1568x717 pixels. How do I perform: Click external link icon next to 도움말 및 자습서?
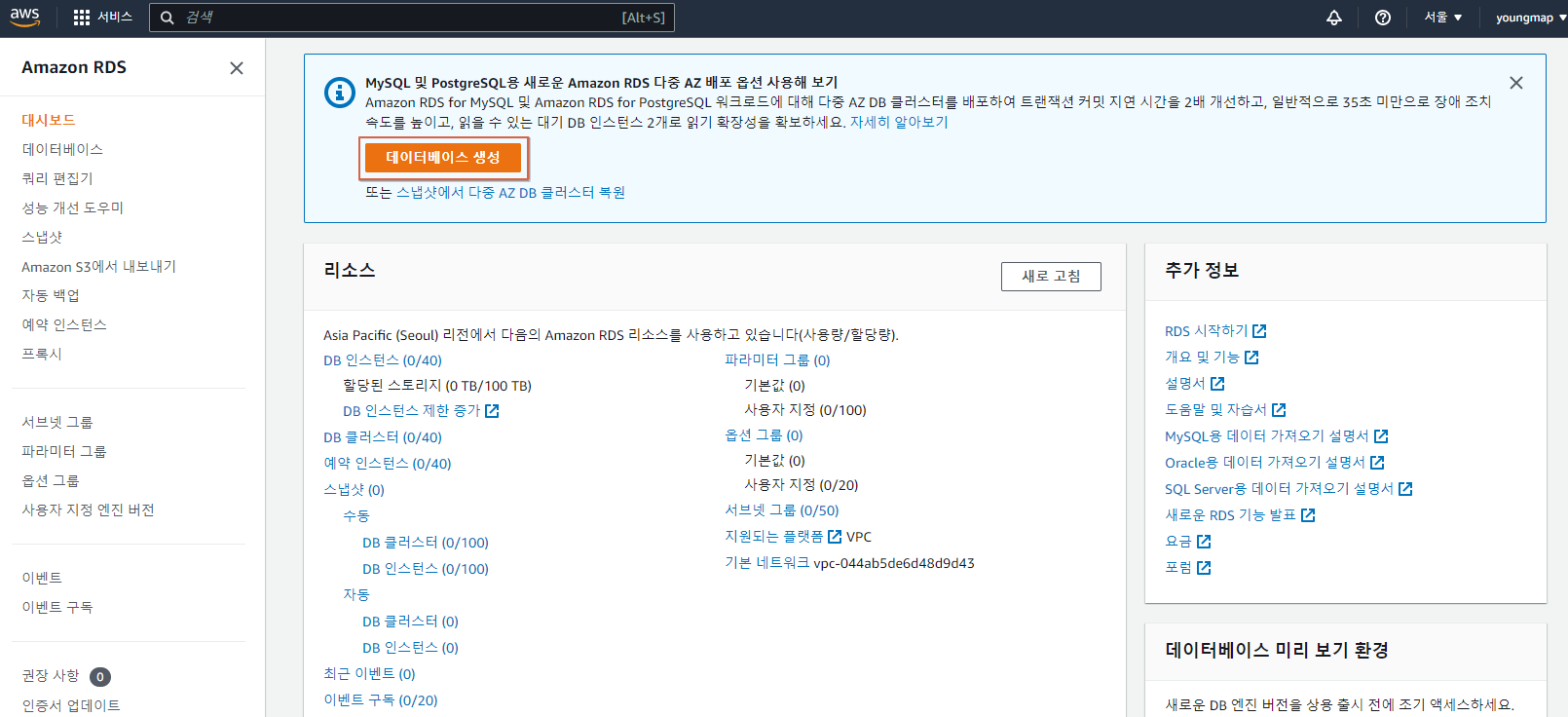coord(1279,410)
